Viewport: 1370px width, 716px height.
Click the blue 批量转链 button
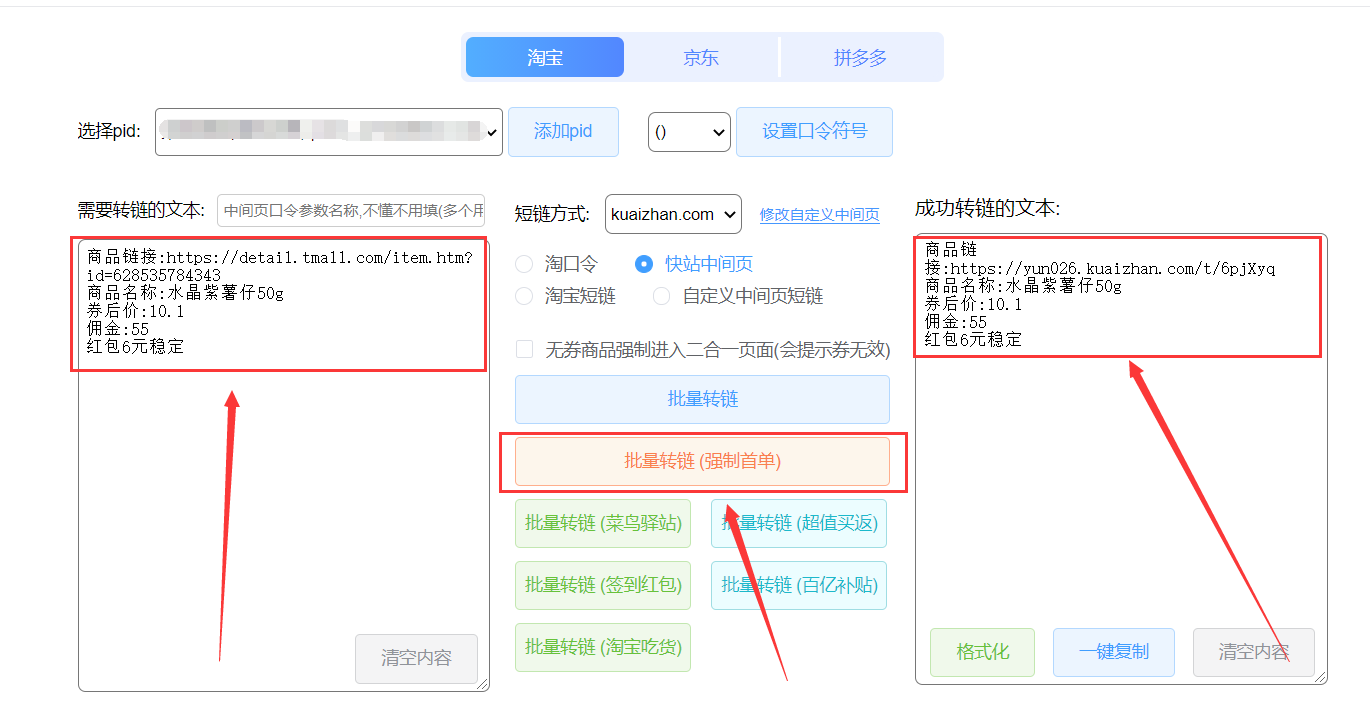702,399
